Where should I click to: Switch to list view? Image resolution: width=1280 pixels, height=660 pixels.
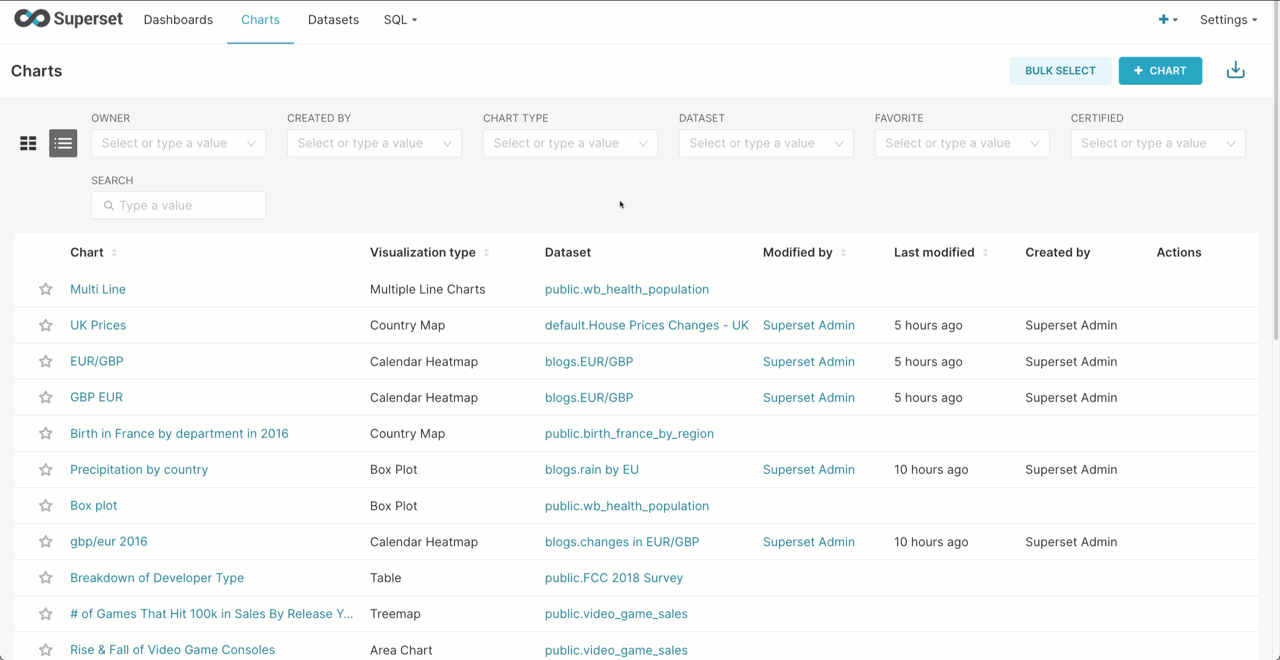(x=63, y=144)
